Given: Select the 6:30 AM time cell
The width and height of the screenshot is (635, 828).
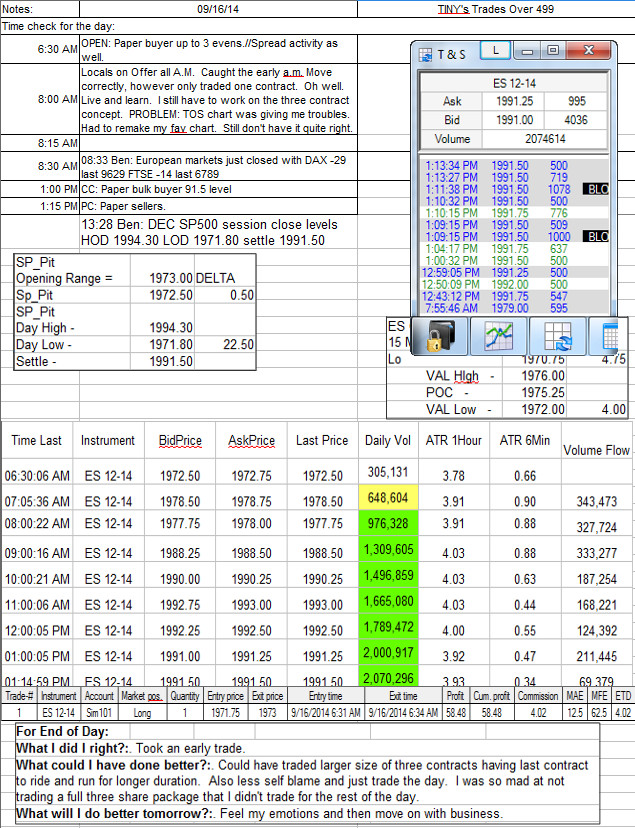Looking at the screenshot, I should 40,49.
